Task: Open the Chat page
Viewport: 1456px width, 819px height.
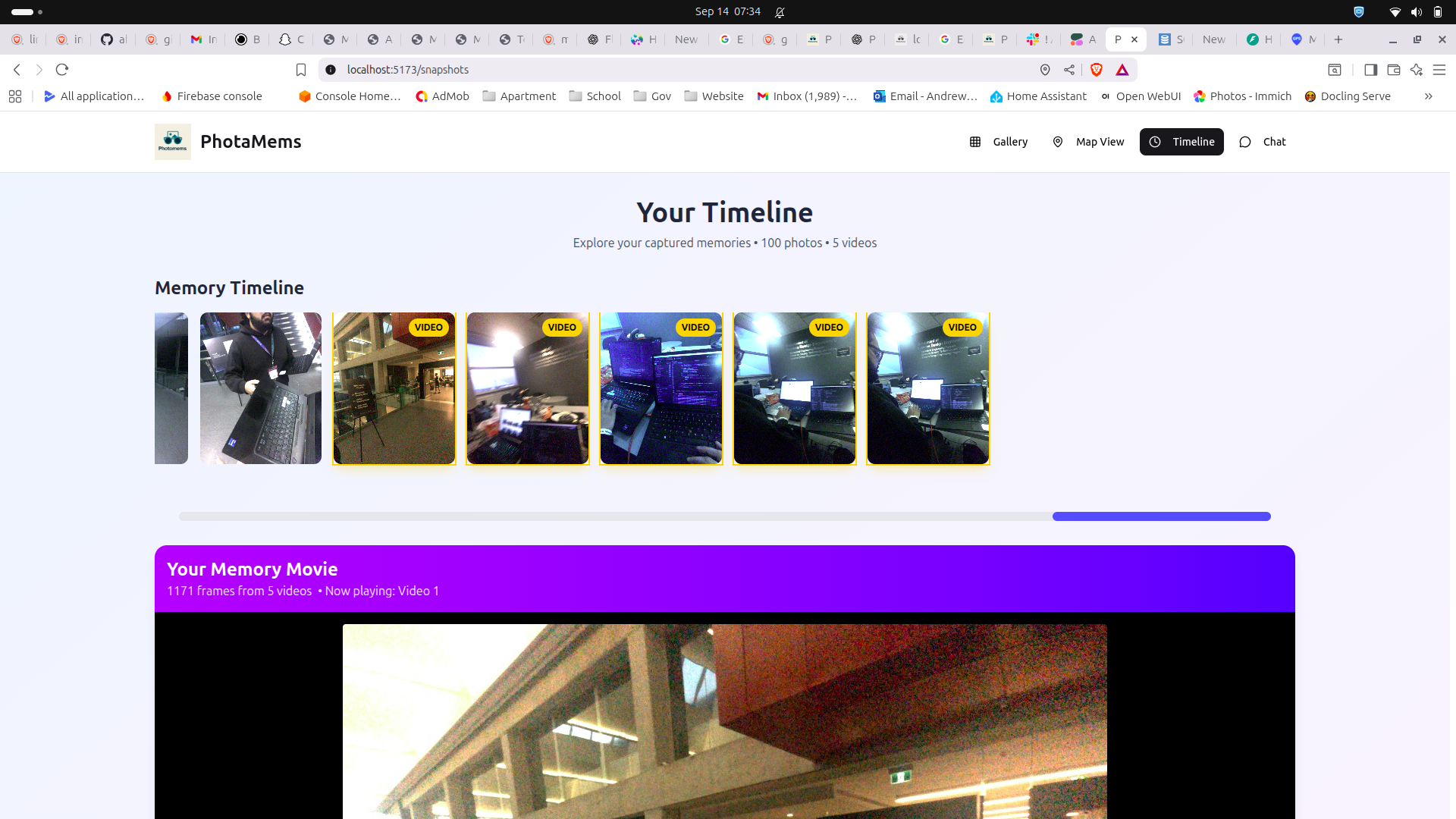Action: point(1263,142)
